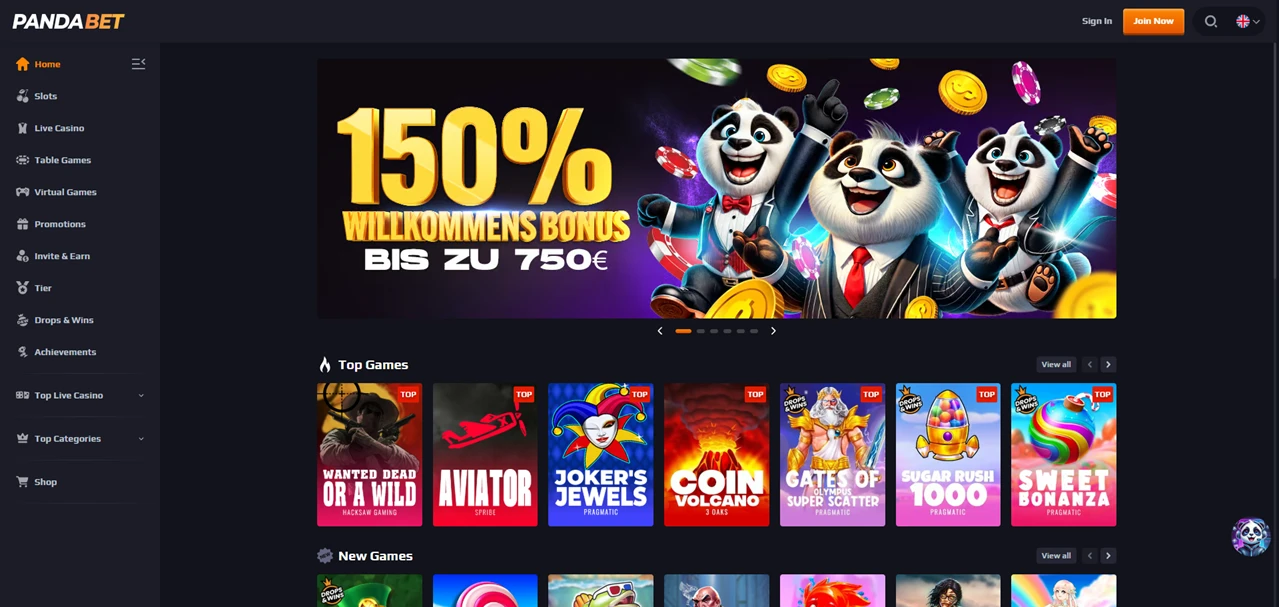Click the Live Casino icon
The width and height of the screenshot is (1279, 607).
pyautogui.click(x=22, y=128)
